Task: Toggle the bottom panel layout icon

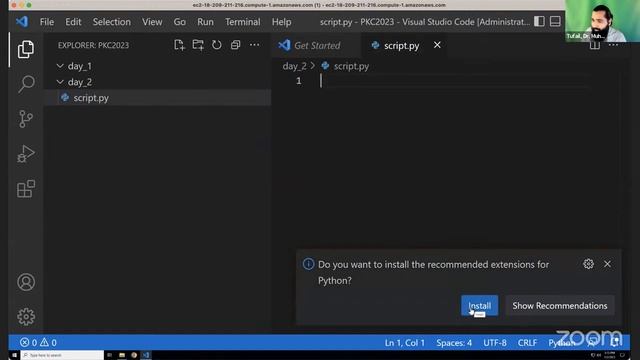Action: click(555, 21)
